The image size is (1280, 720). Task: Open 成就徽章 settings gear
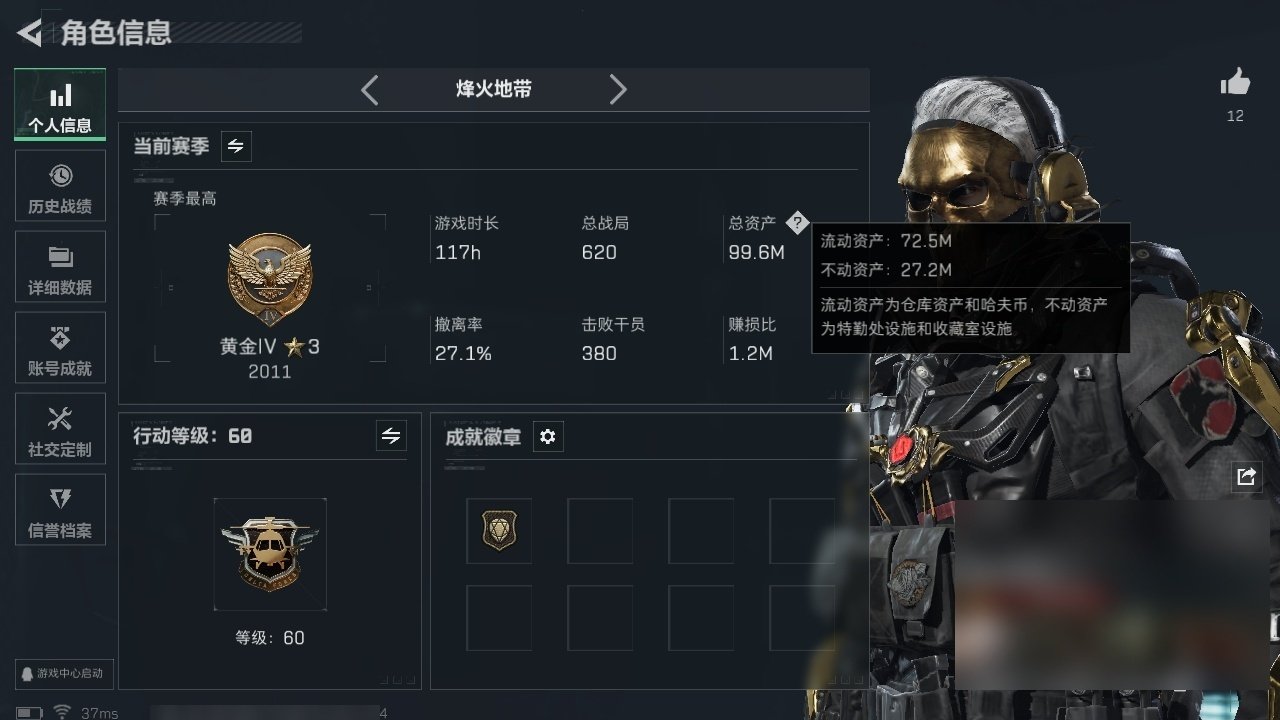click(x=548, y=437)
